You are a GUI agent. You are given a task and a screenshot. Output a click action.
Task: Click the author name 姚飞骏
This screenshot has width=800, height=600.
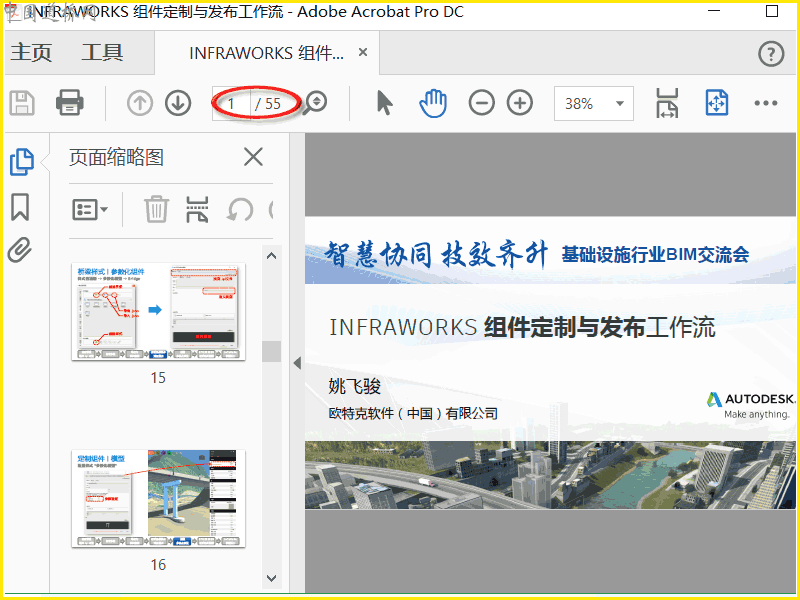click(355, 386)
